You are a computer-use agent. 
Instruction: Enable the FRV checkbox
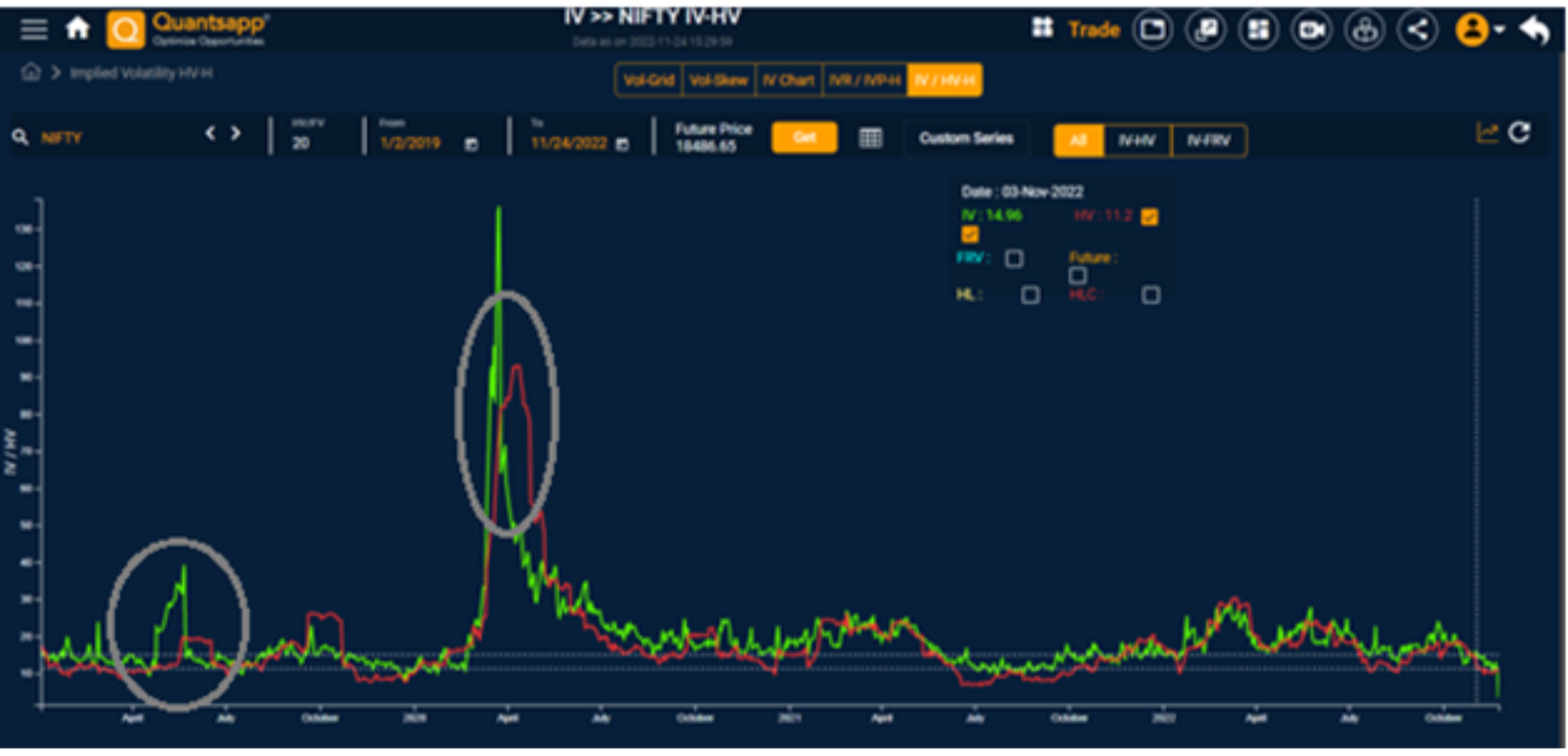point(1014,259)
